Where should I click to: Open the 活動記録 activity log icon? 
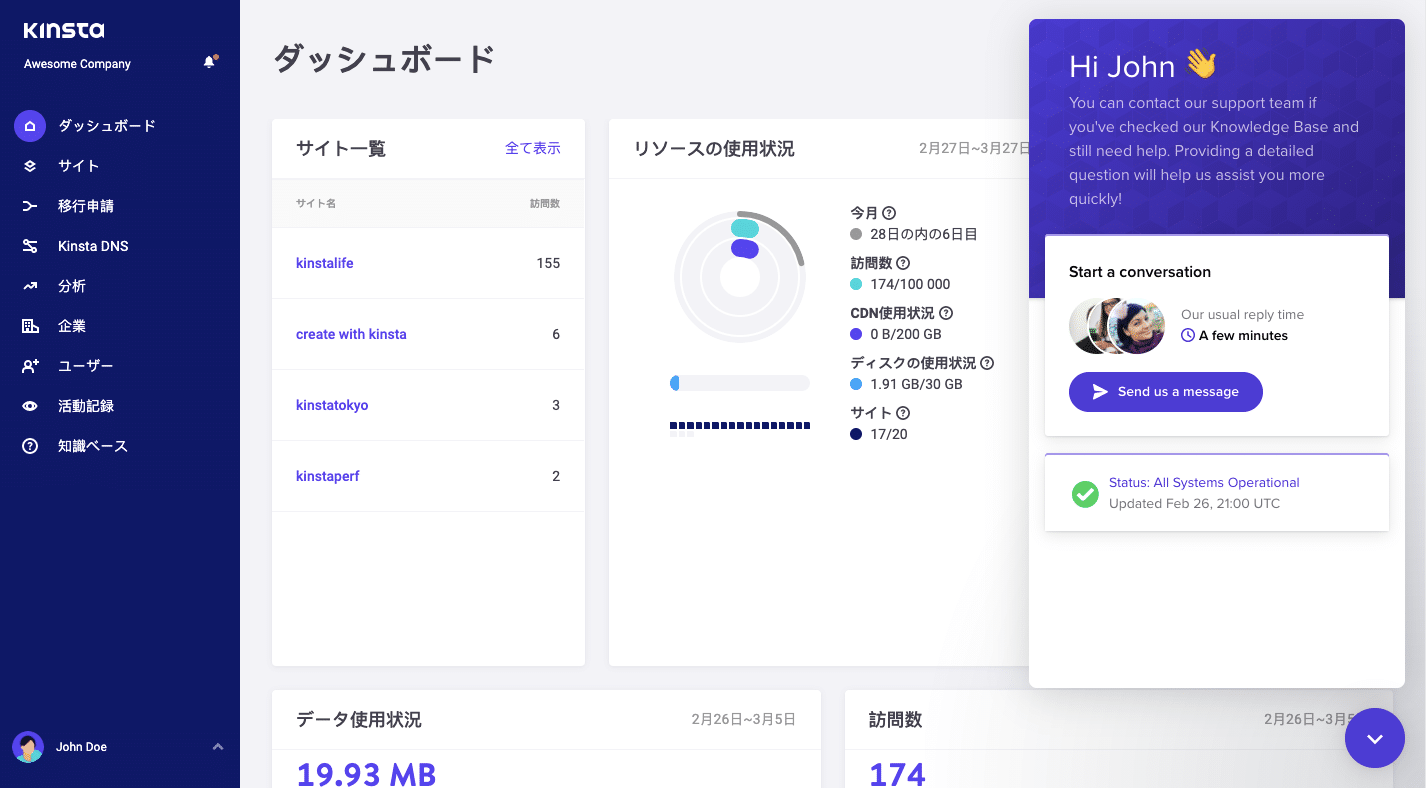tap(30, 405)
